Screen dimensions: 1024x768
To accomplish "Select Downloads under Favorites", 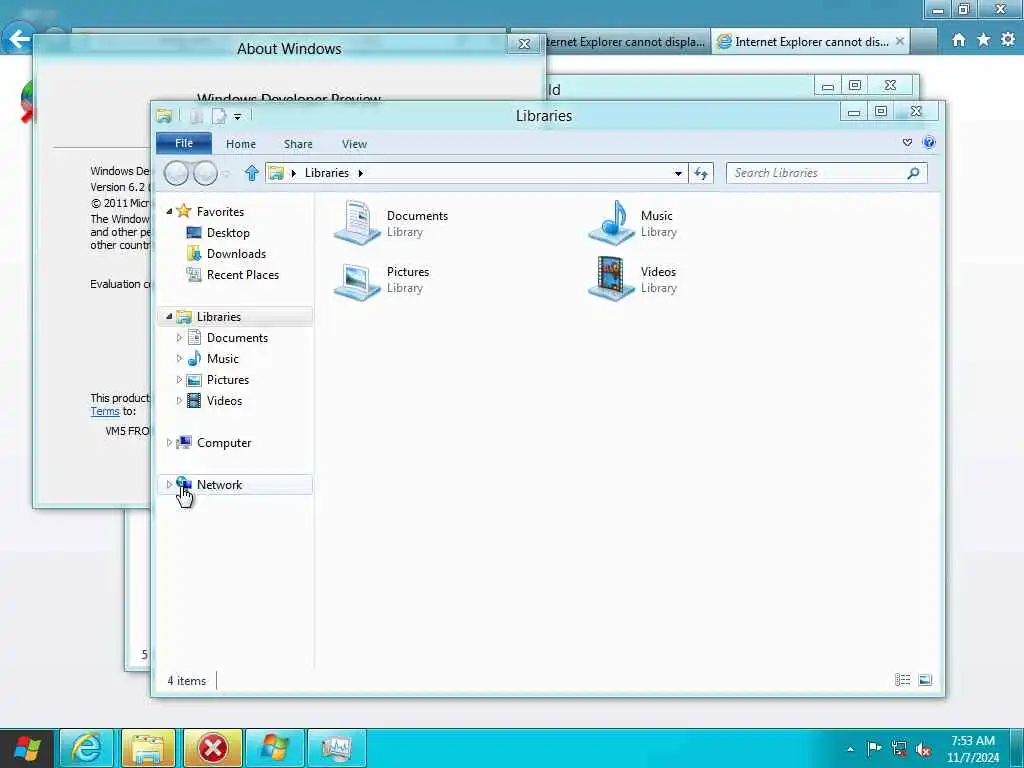I will coord(236,253).
